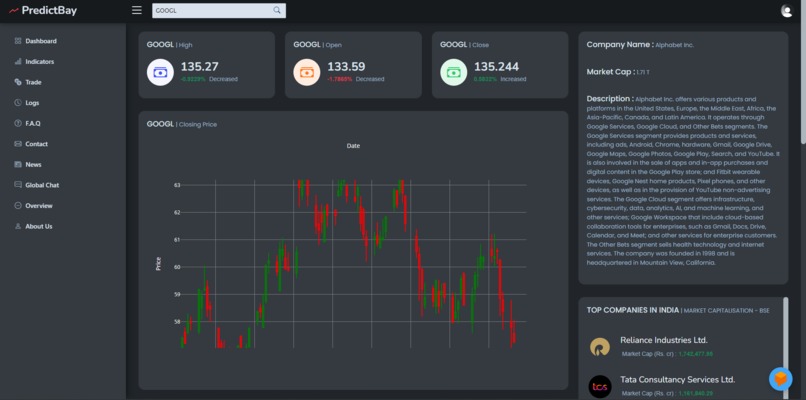The image size is (806, 400).
Task: Click the Global Chat icon
Action: pos(18,185)
